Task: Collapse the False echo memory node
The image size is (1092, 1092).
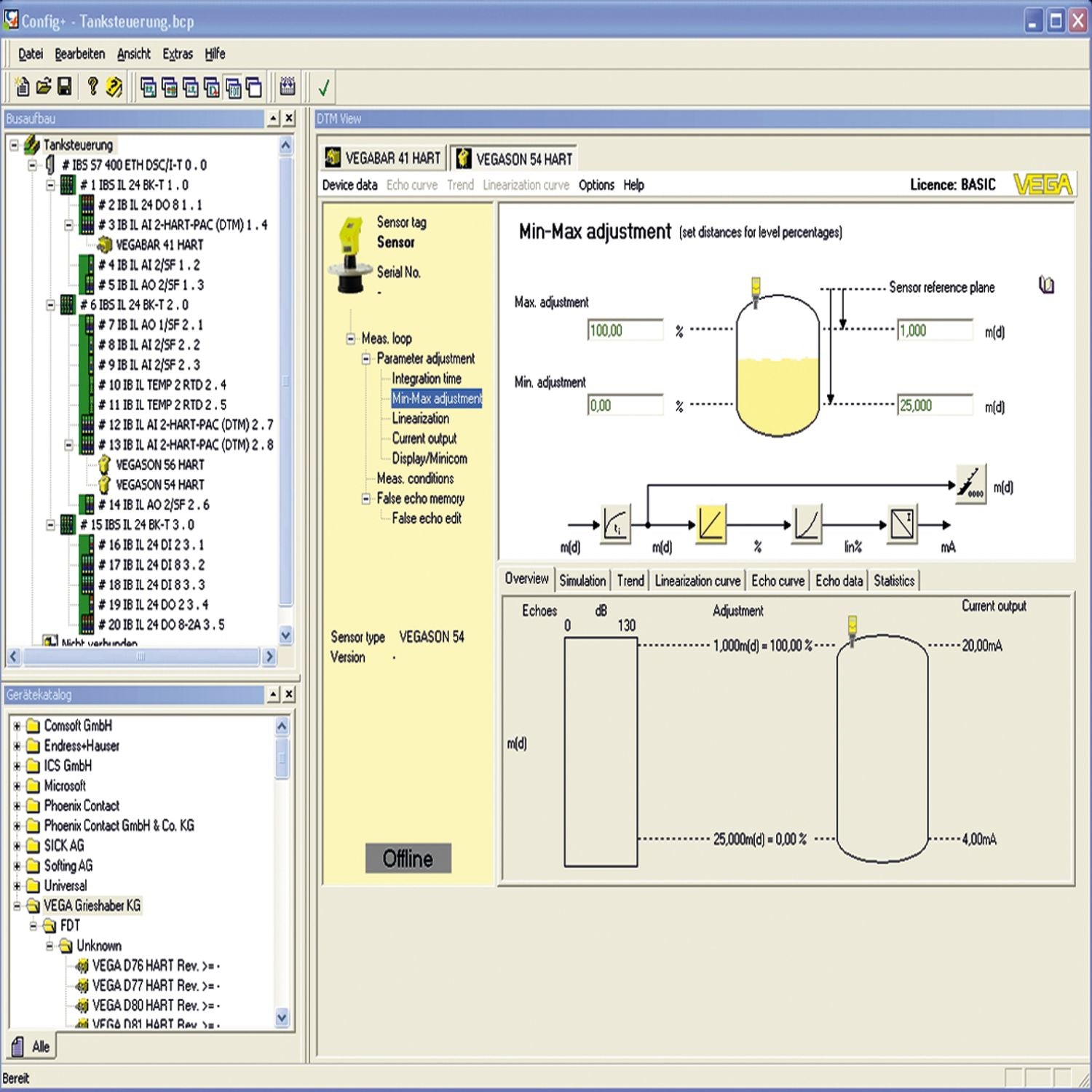Action: [x=366, y=499]
